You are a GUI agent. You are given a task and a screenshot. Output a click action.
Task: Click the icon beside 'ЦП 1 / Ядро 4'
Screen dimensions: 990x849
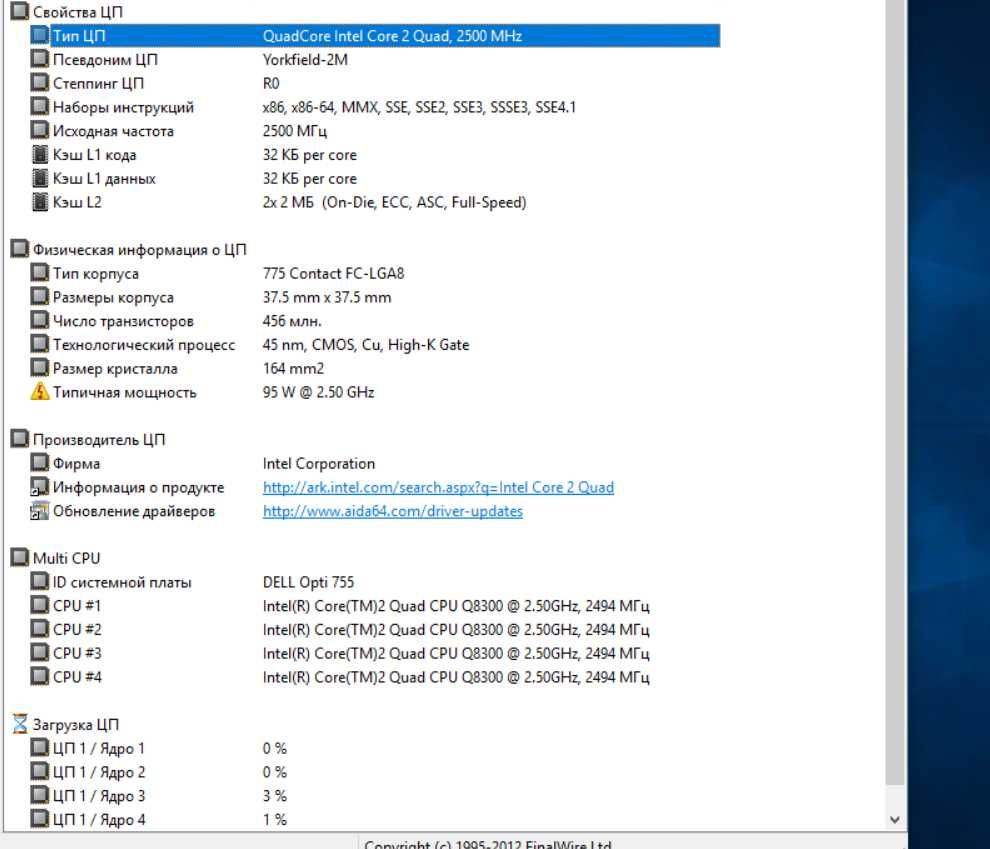point(40,819)
